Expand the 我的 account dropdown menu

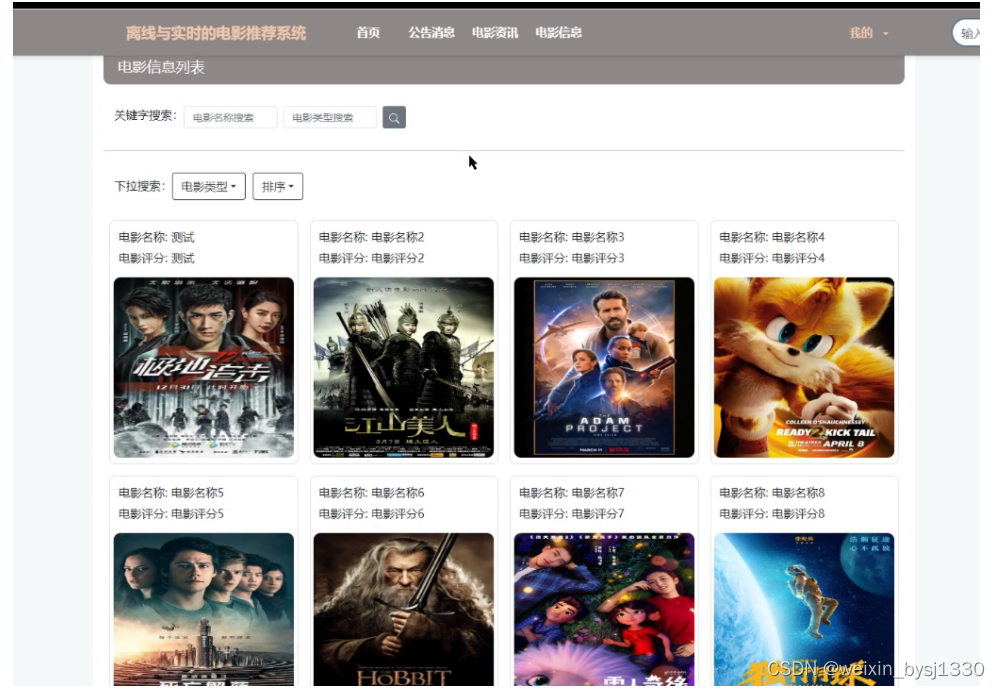coord(869,33)
